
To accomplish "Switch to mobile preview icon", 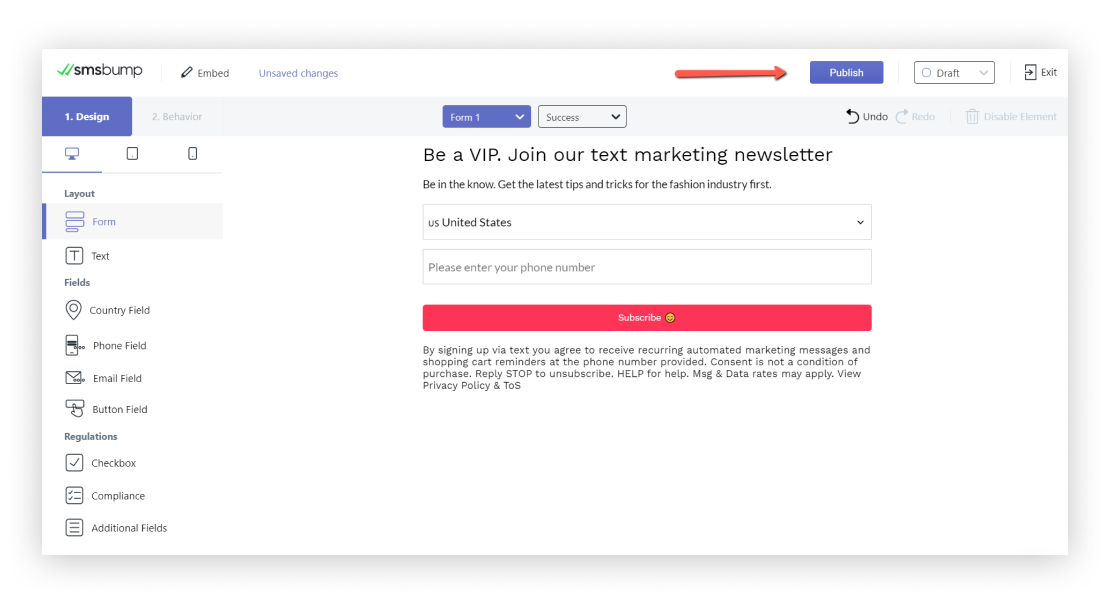I will [x=192, y=153].
